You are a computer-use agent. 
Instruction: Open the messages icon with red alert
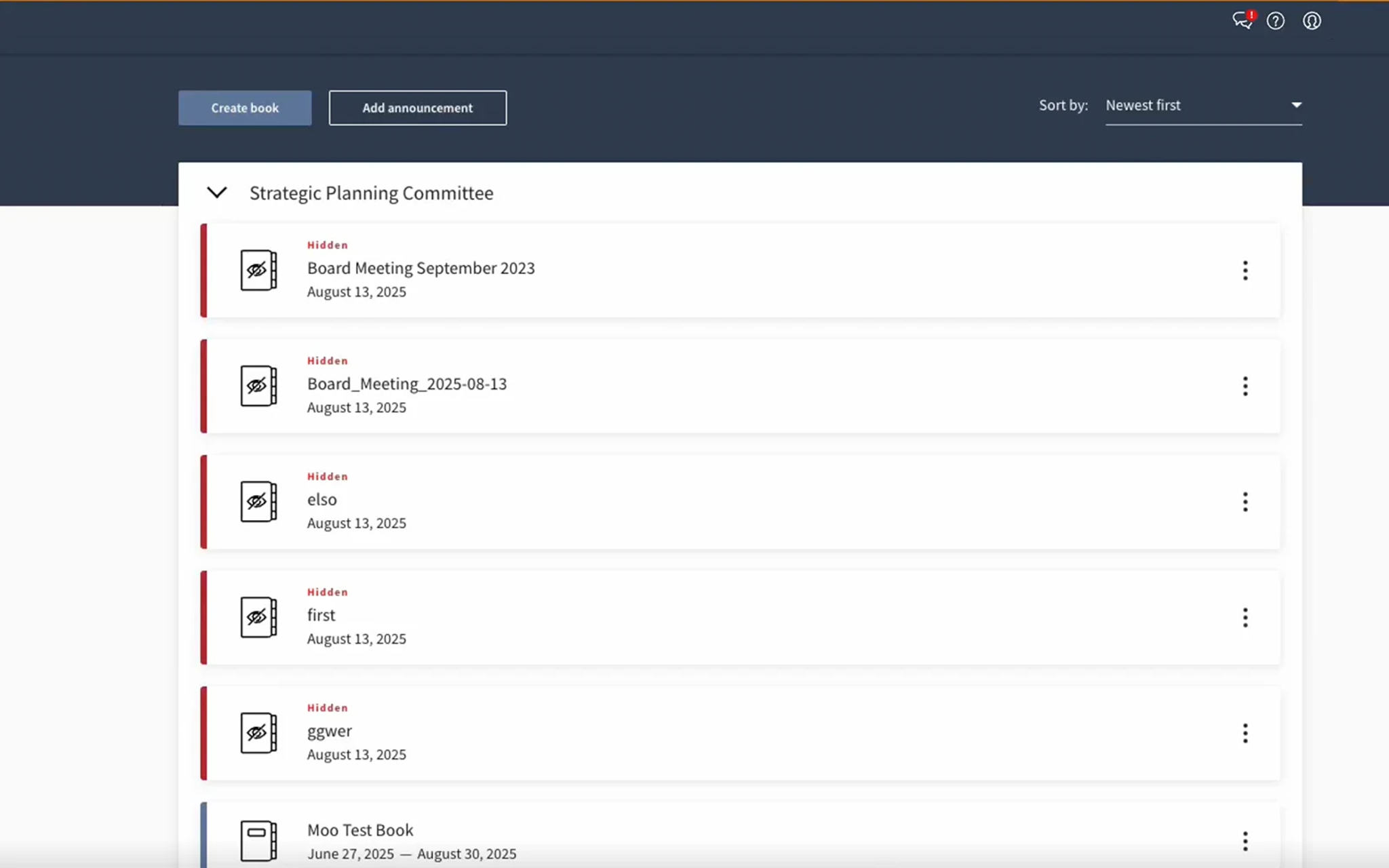(x=1243, y=20)
